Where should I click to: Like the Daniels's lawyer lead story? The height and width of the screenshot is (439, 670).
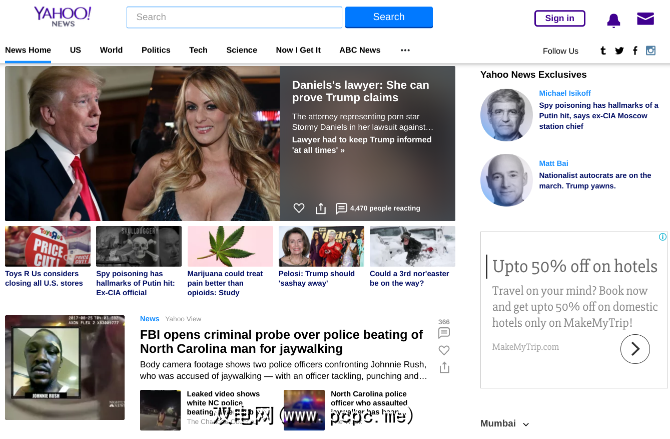point(299,208)
